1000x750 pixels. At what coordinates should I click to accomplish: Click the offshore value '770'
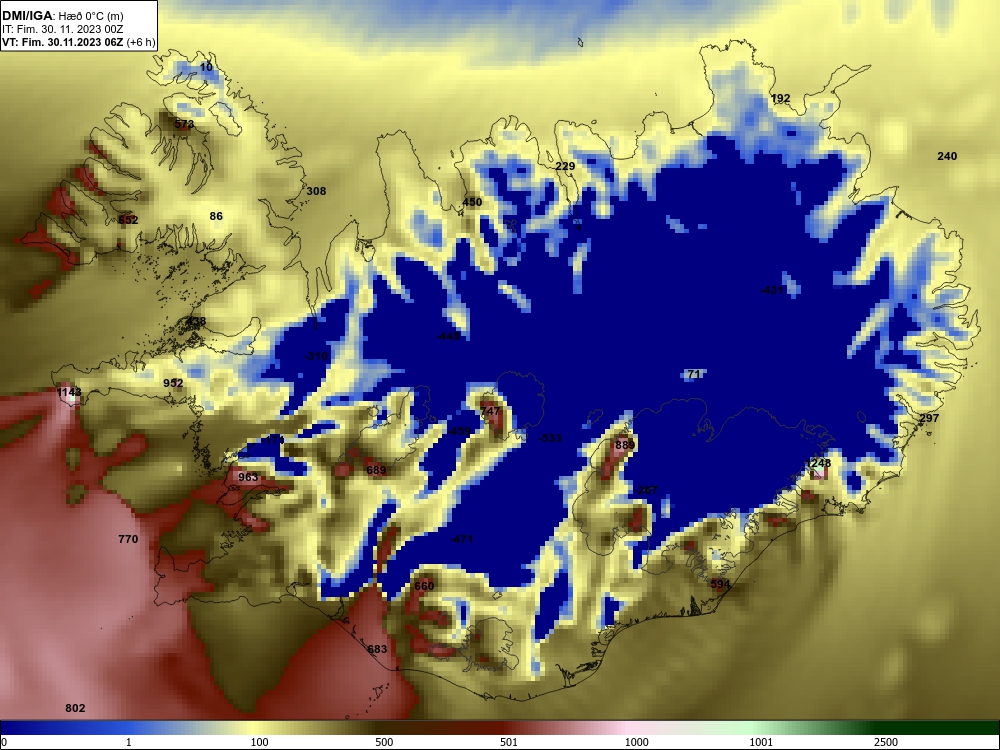click(128, 539)
